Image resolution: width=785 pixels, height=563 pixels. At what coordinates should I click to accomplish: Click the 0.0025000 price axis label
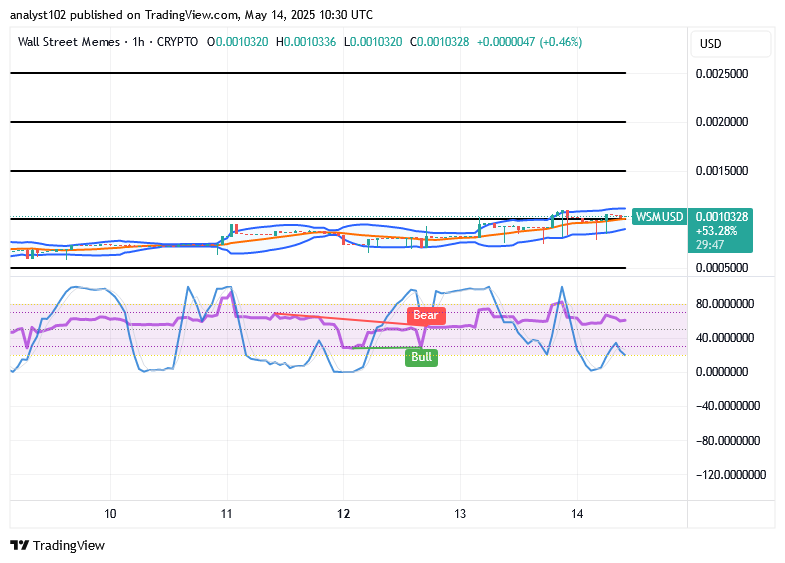722,74
